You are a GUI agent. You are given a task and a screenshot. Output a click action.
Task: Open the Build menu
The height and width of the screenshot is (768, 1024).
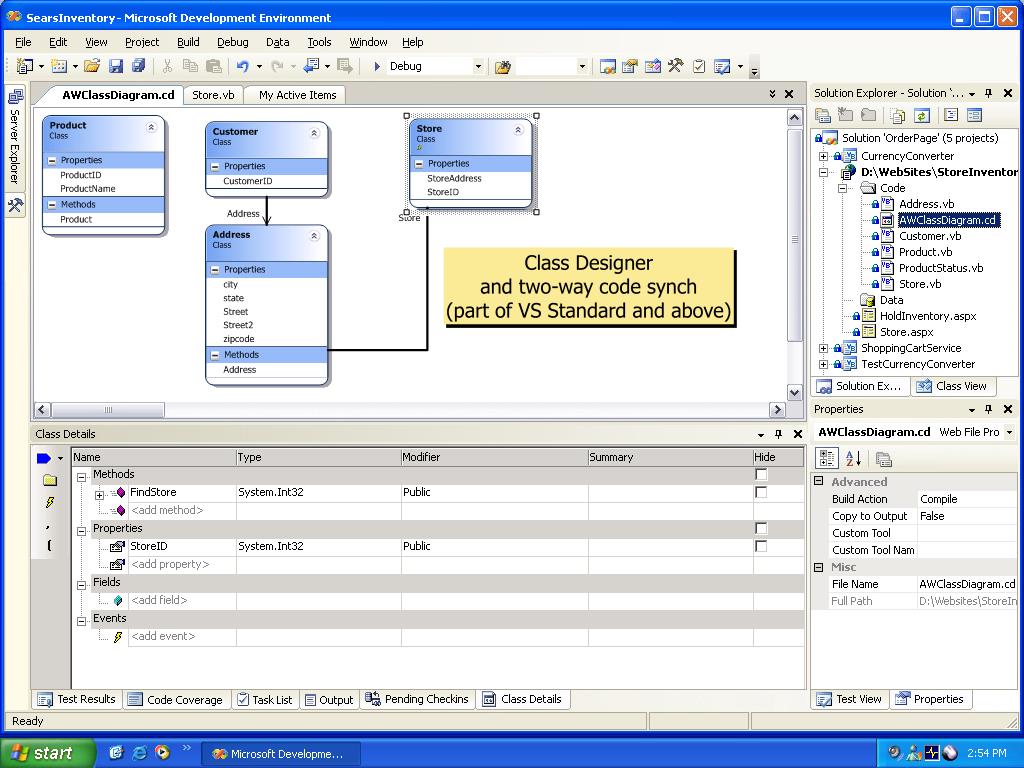click(x=188, y=42)
